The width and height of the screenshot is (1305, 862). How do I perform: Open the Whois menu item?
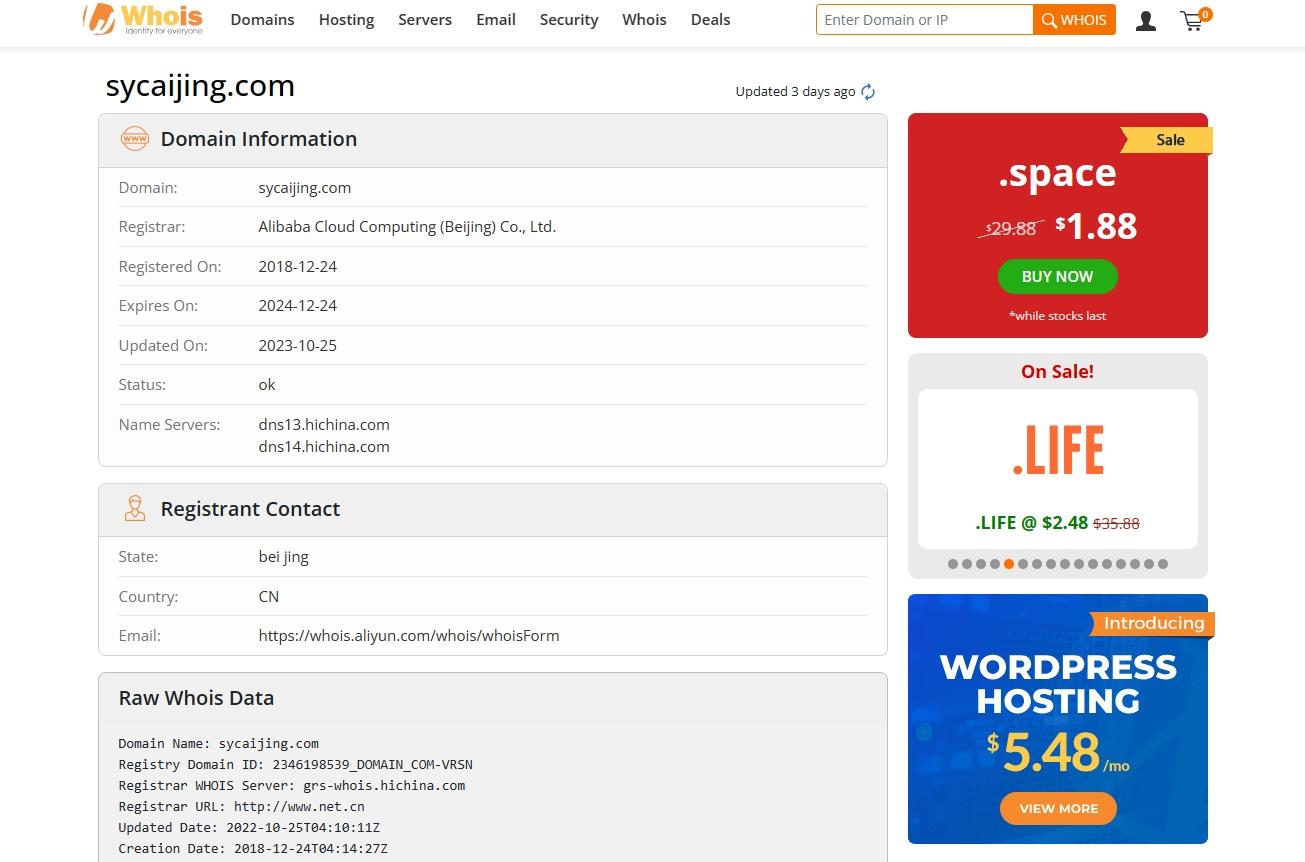[x=644, y=19]
